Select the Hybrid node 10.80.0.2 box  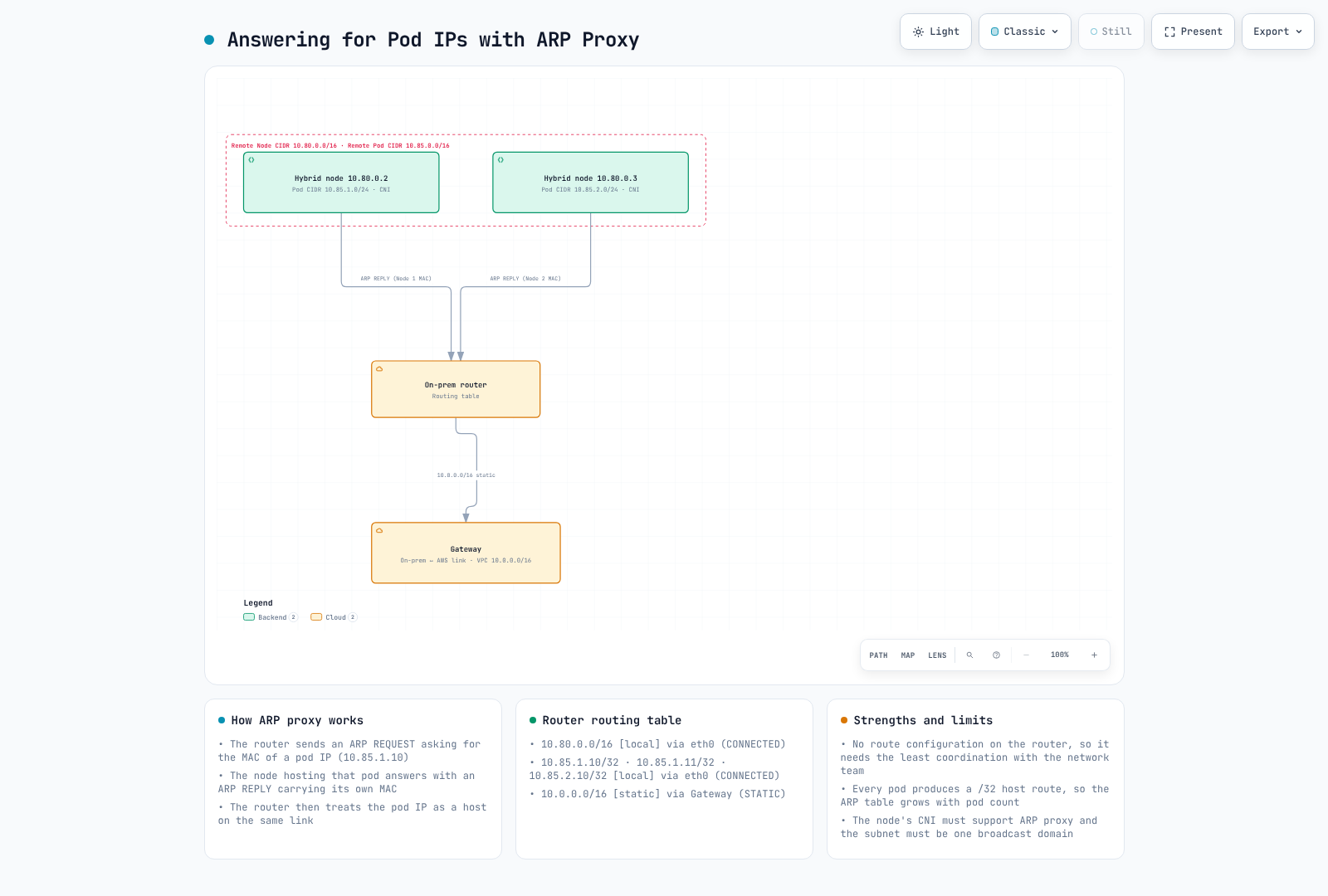[341, 183]
